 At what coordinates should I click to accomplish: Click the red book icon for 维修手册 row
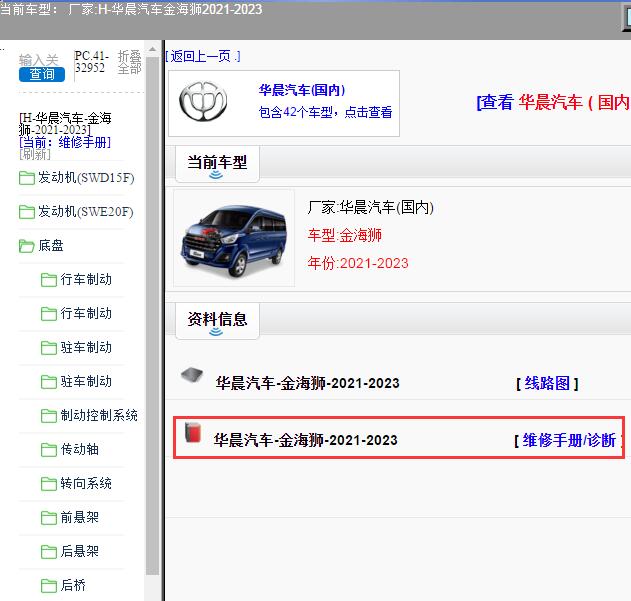[193, 433]
